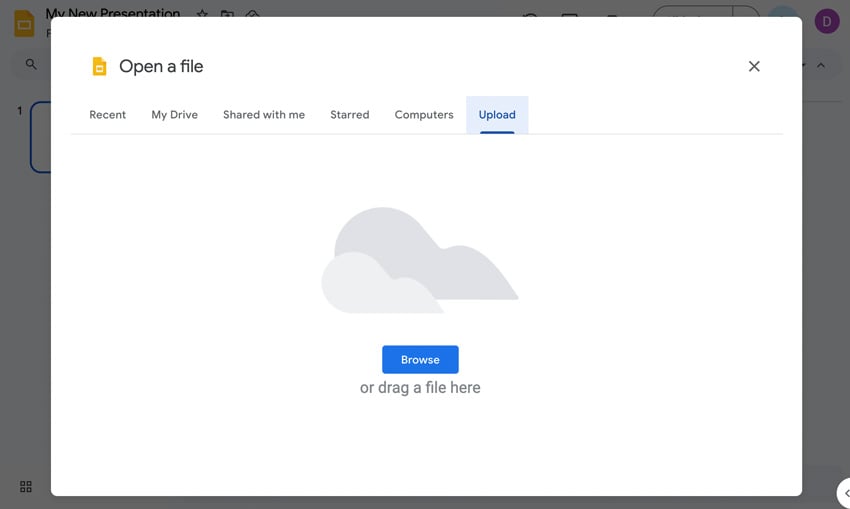
Task: Check the cloud document status icon
Action: (x=253, y=15)
